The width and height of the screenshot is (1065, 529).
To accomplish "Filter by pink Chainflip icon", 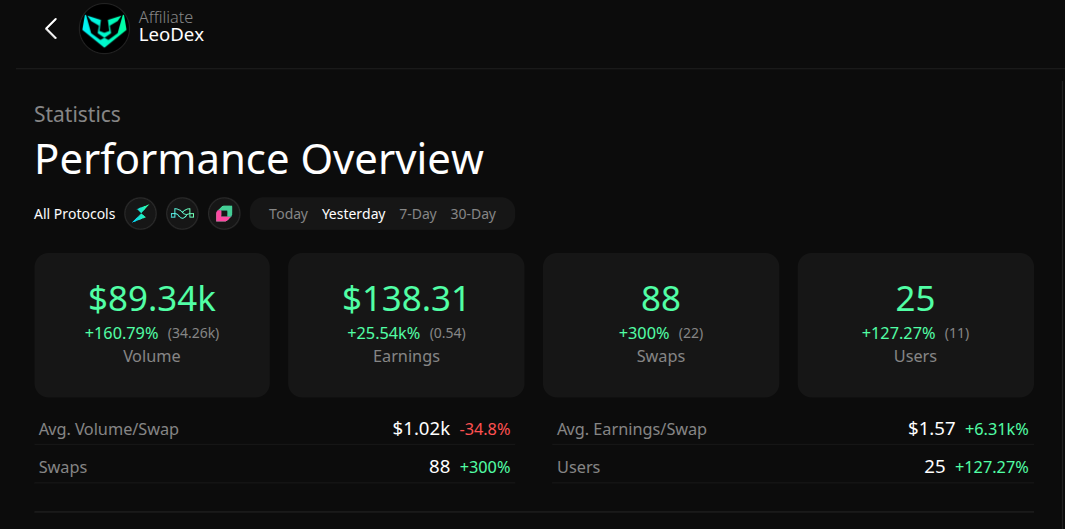I will [x=224, y=214].
